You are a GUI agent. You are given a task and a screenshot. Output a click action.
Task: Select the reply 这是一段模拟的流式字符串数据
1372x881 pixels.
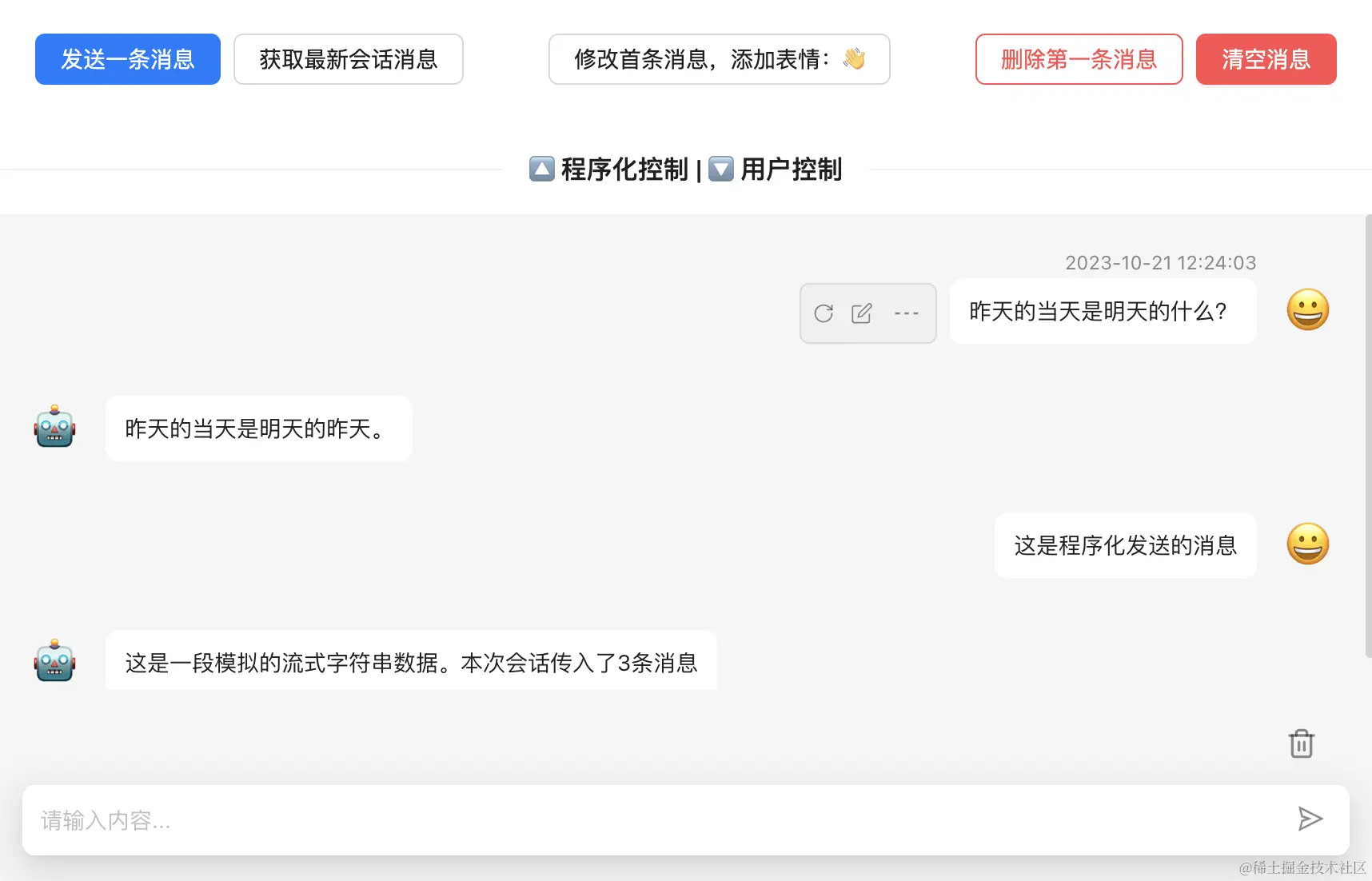pos(411,661)
